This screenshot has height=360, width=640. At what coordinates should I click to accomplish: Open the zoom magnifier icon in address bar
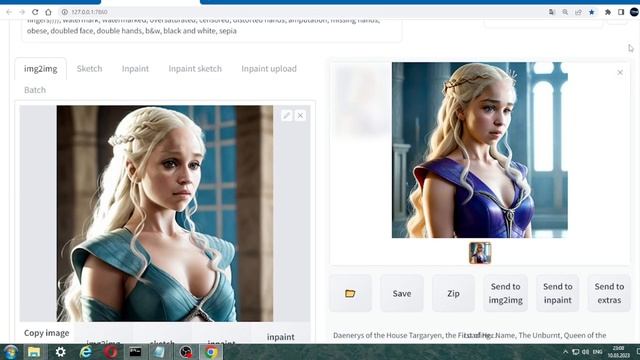pyautogui.click(x=565, y=12)
